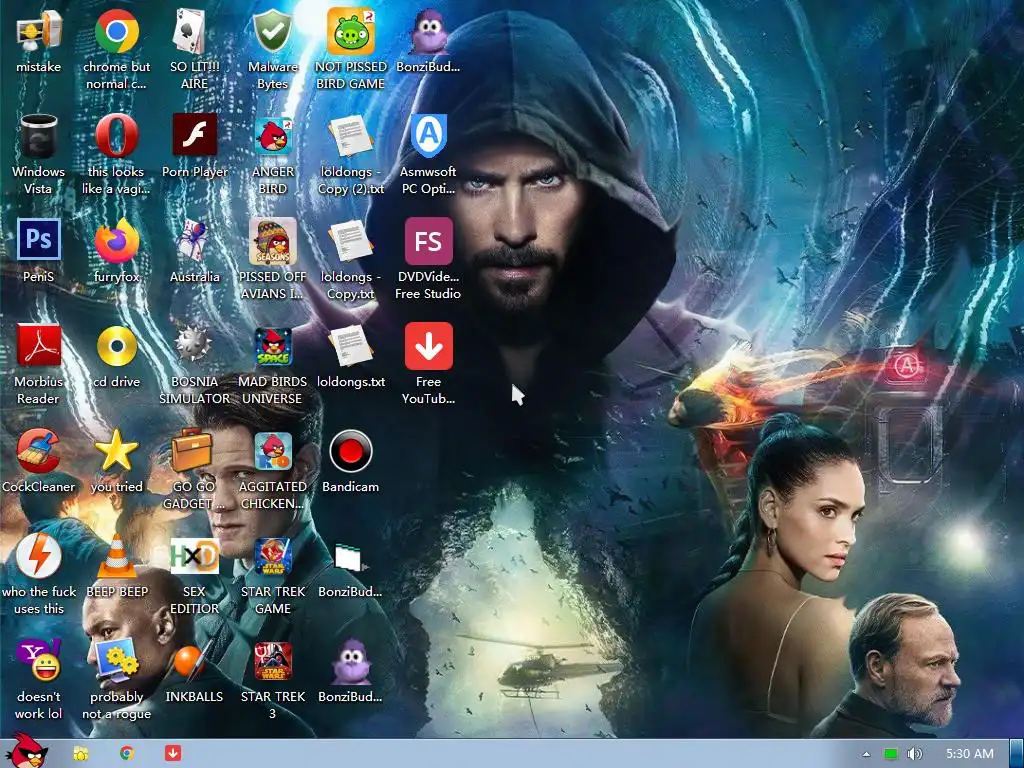Screen dimensions: 1024x768
Task: Open the 'Free YouTub...' desktop shortcut
Action: tap(428, 346)
